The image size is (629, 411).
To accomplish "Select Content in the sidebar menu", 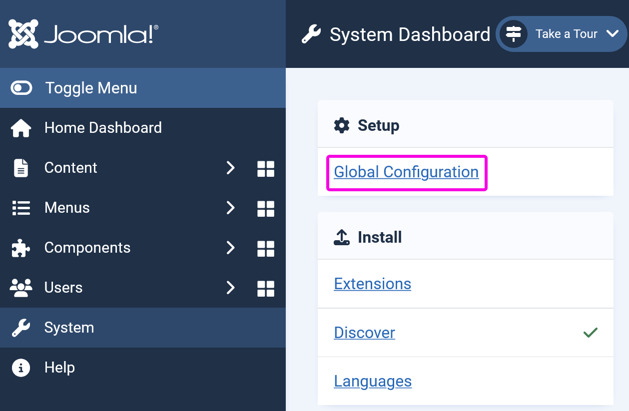I will tap(71, 168).
